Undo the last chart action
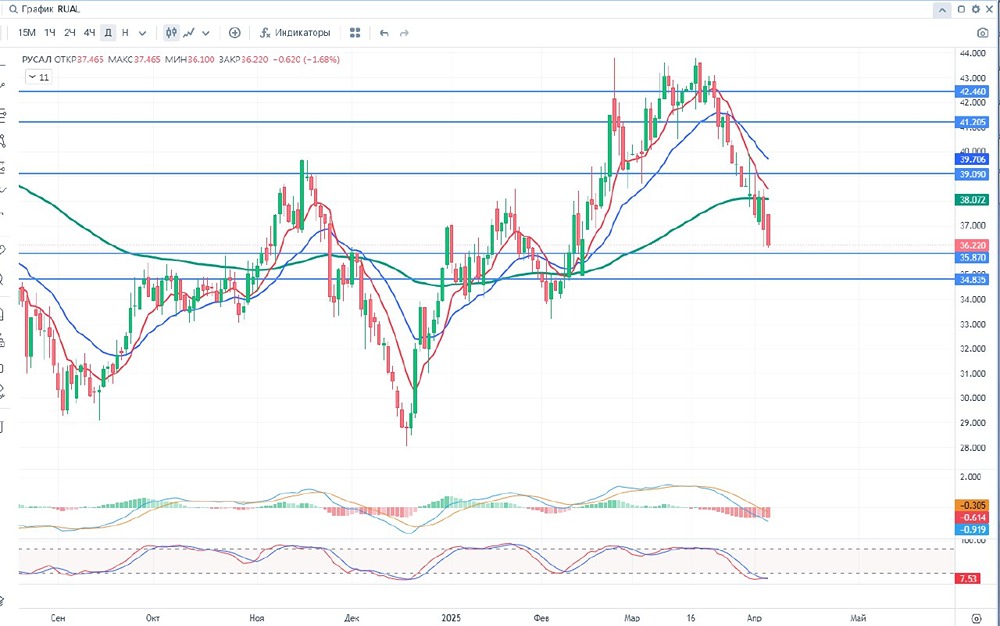 click(384, 33)
